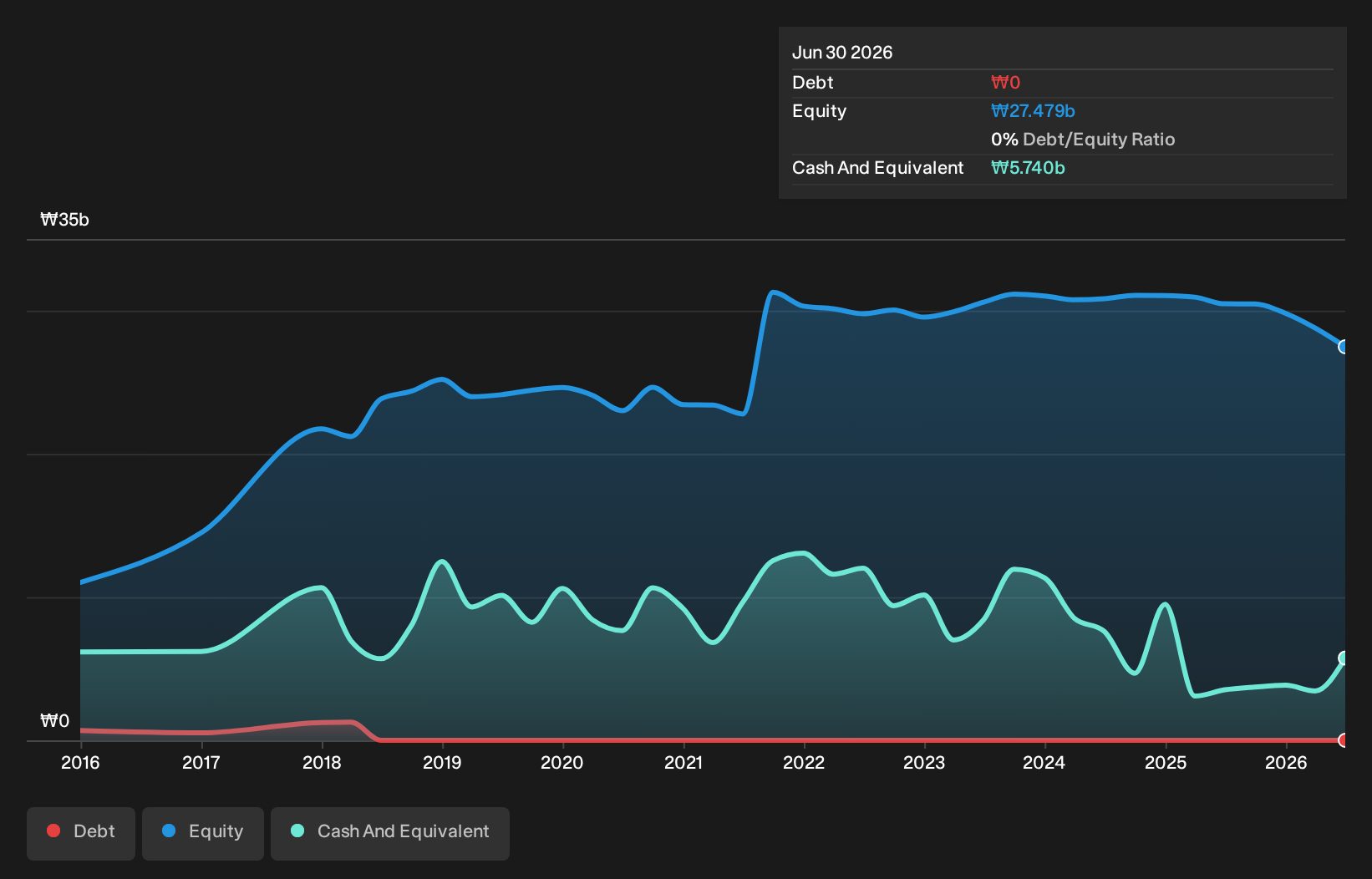Click the ₩35b y-axis label
Viewport: 1372px width, 879px height.
click(64, 220)
